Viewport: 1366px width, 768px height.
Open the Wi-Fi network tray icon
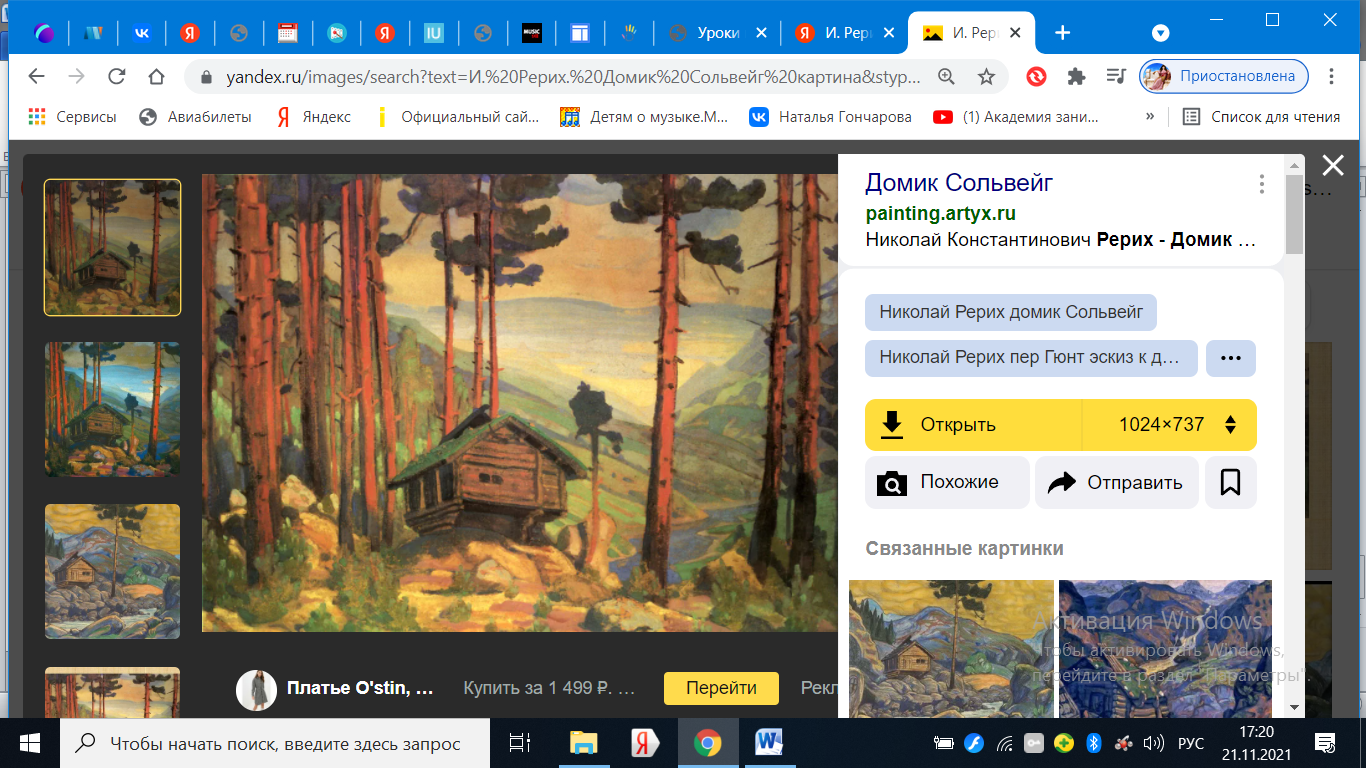click(1005, 743)
